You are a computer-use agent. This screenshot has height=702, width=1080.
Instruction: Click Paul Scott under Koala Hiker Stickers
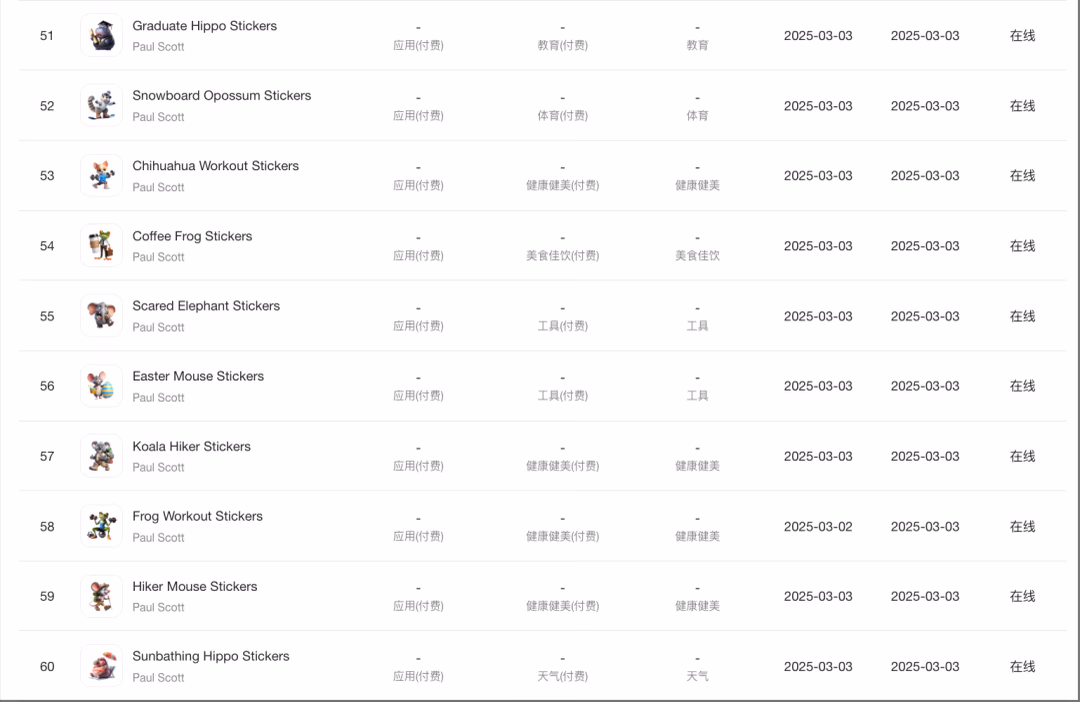point(158,468)
